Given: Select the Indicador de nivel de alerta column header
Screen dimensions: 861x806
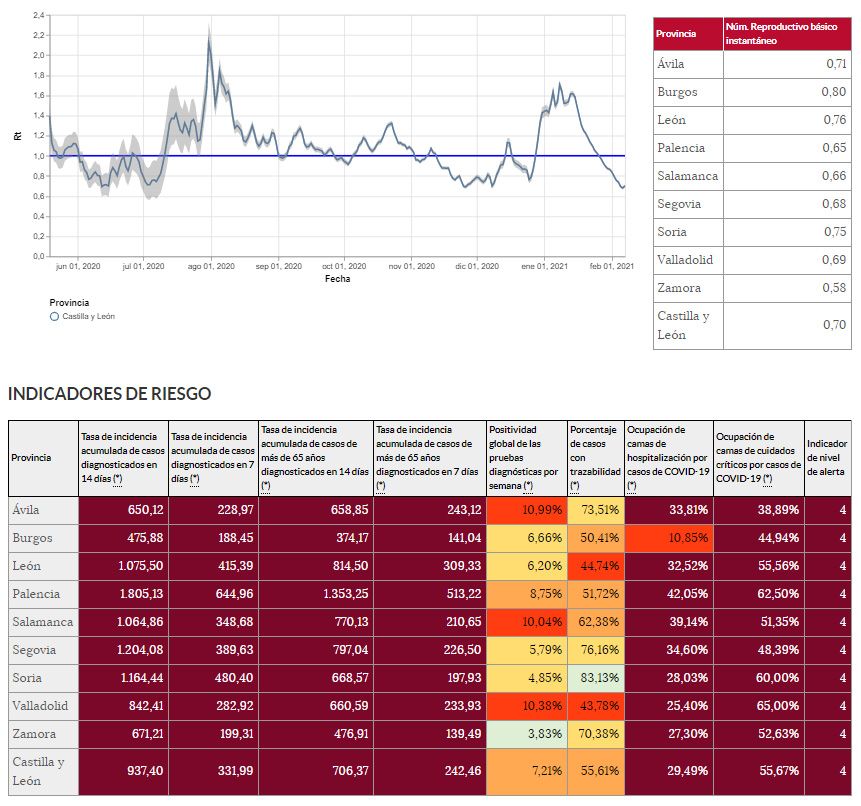Looking at the screenshot, I should [828, 458].
